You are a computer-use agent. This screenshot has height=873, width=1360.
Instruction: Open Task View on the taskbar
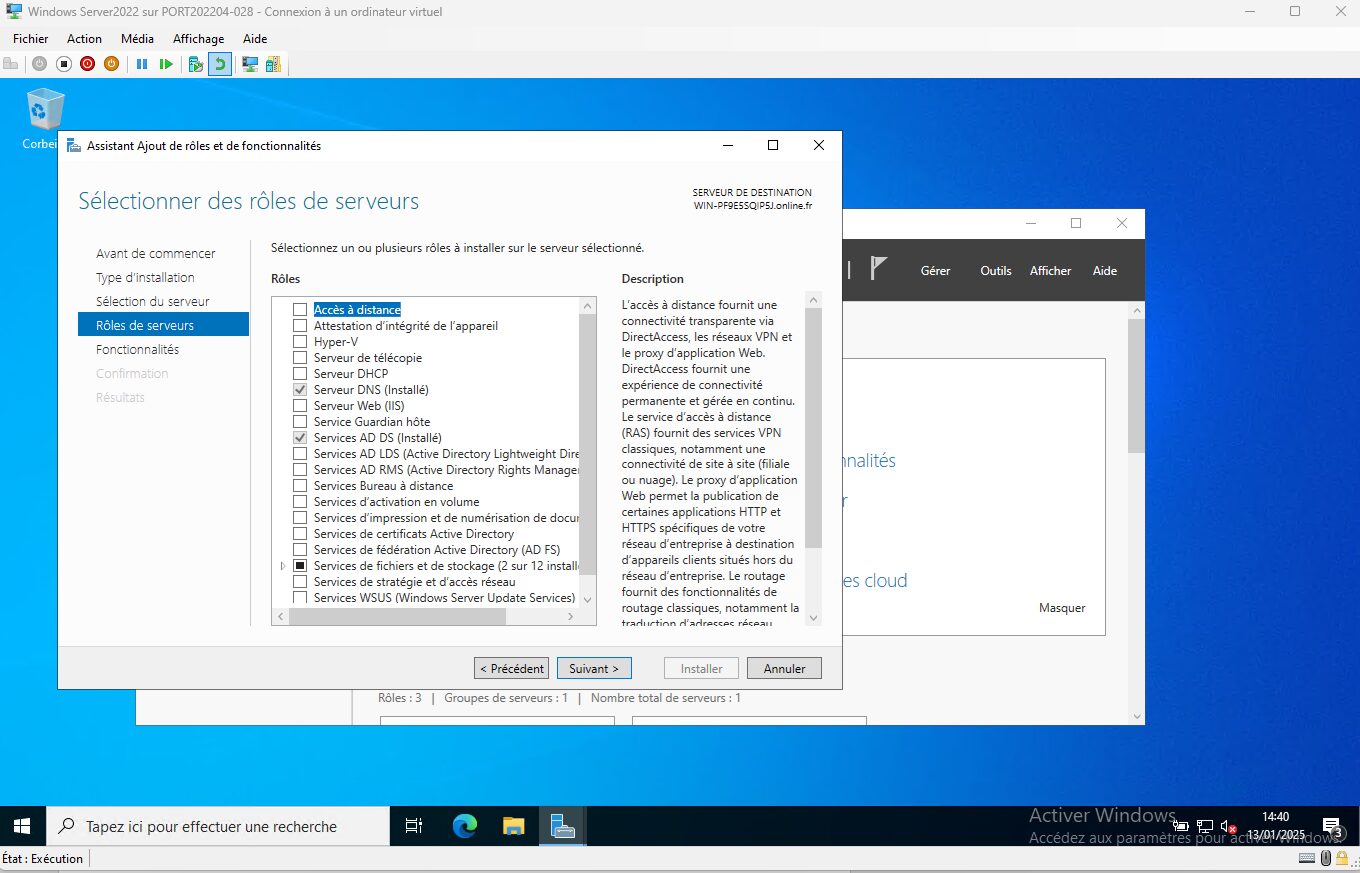413,826
